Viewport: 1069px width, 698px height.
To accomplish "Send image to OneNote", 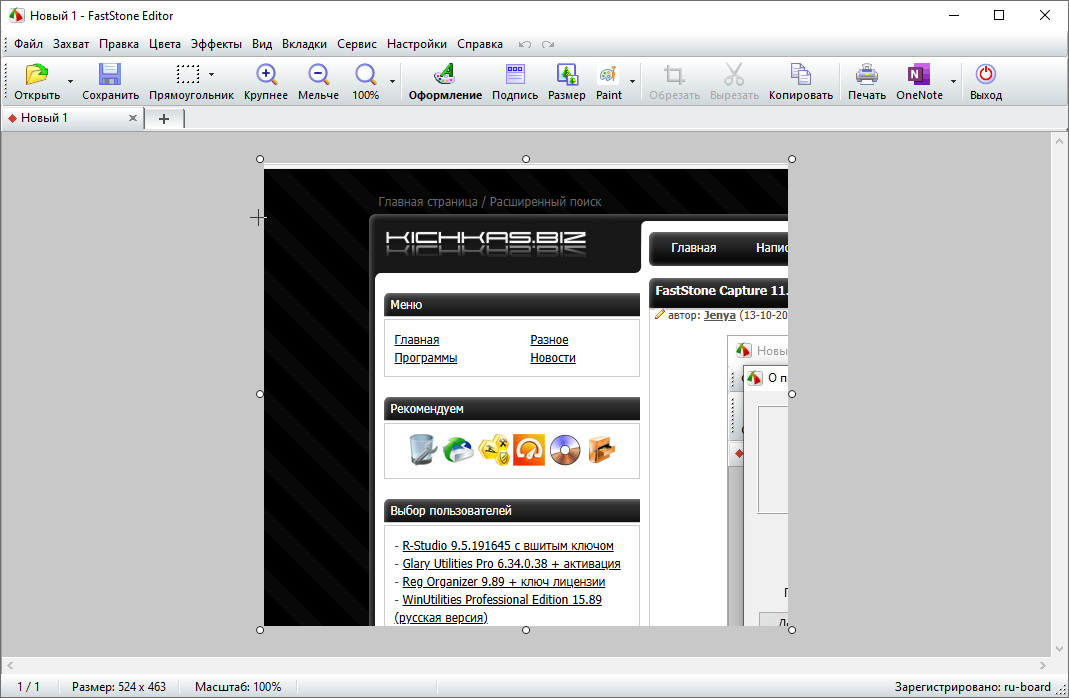I will pyautogui.click(x=919, y=76).
